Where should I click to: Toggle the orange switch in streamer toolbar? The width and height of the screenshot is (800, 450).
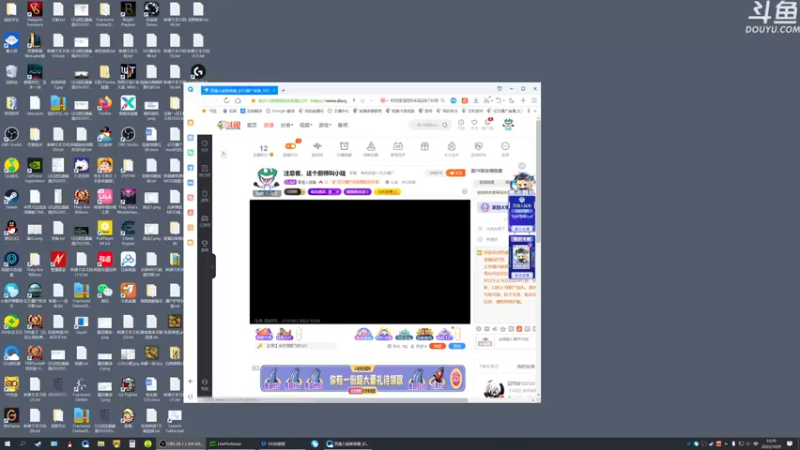290,146
